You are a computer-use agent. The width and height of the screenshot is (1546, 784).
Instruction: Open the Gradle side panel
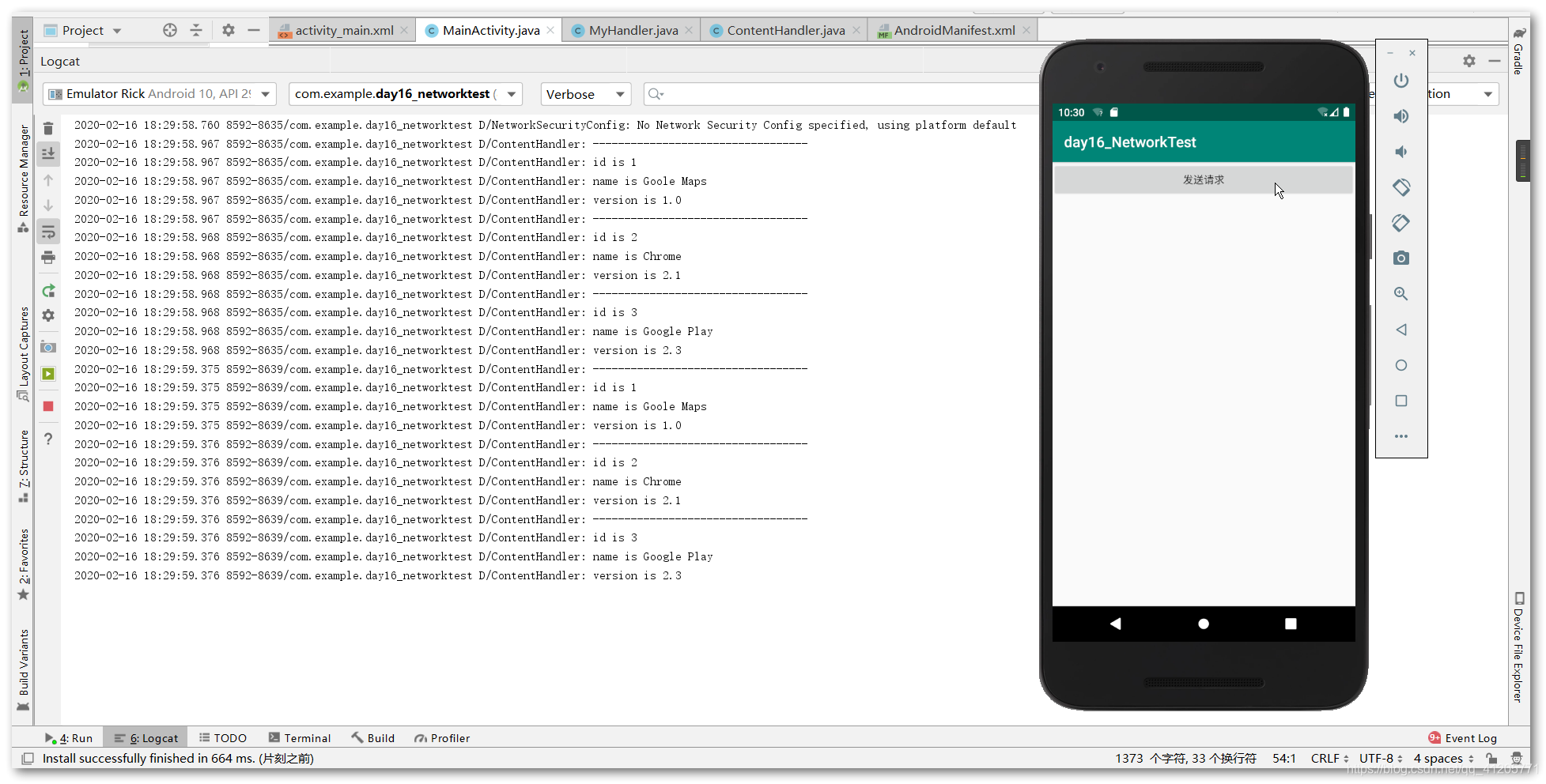1519,51
